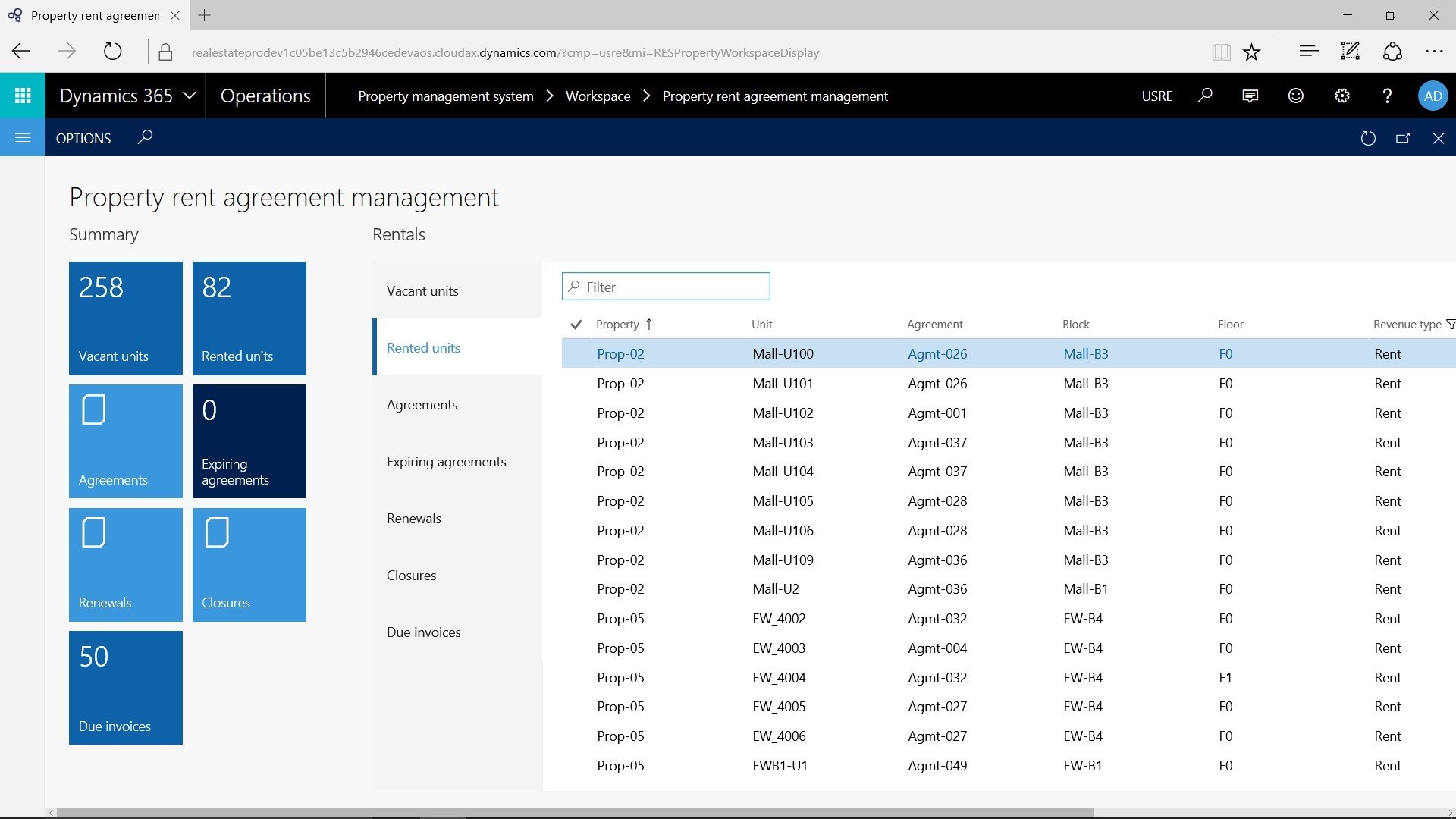The width and height of the screenshot is (1456, 819).
Task: Open the app launcher waffle icon
Action: [23, 96]
